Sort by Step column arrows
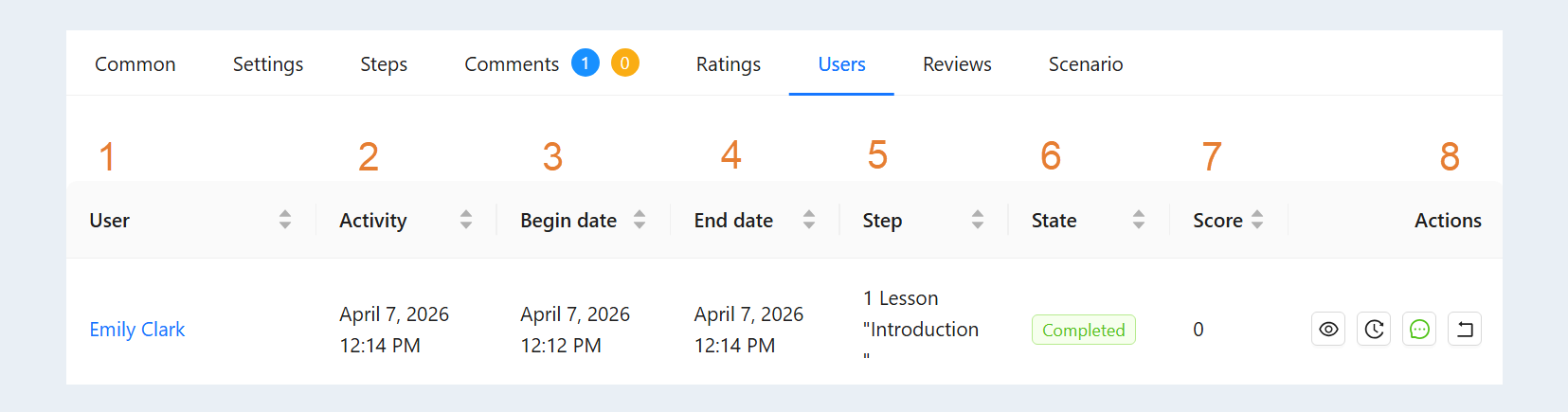Image resolution: width=1568 pixels, height=412 pixels. click(978, 220)
